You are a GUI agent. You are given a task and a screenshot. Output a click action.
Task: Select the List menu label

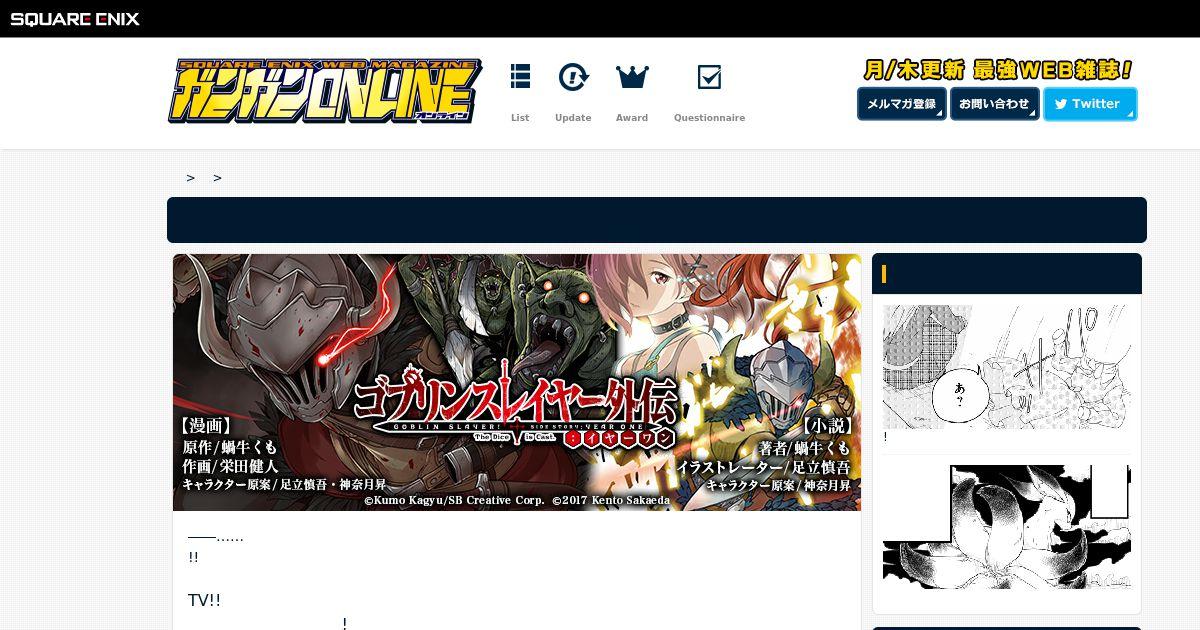tap(520, 118)
